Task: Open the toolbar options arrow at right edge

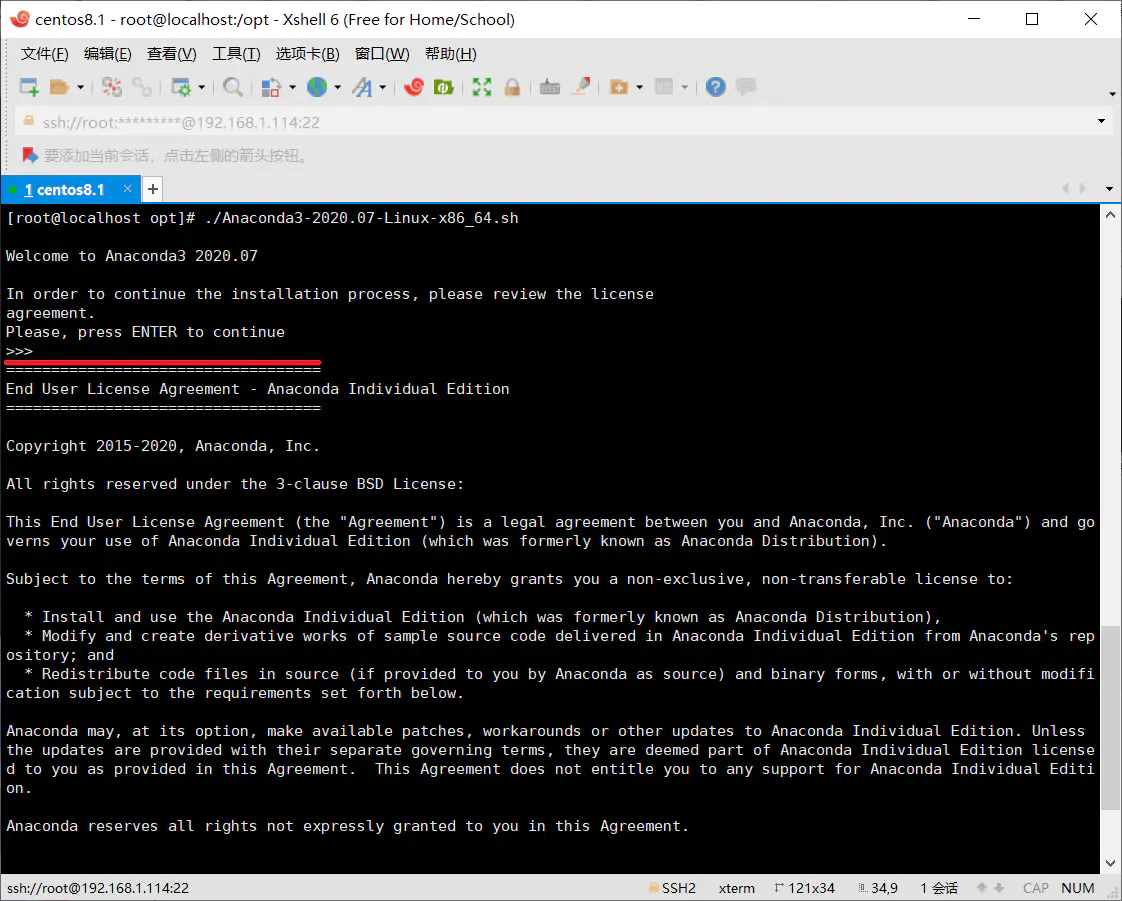Action: tap(1112, 94)
